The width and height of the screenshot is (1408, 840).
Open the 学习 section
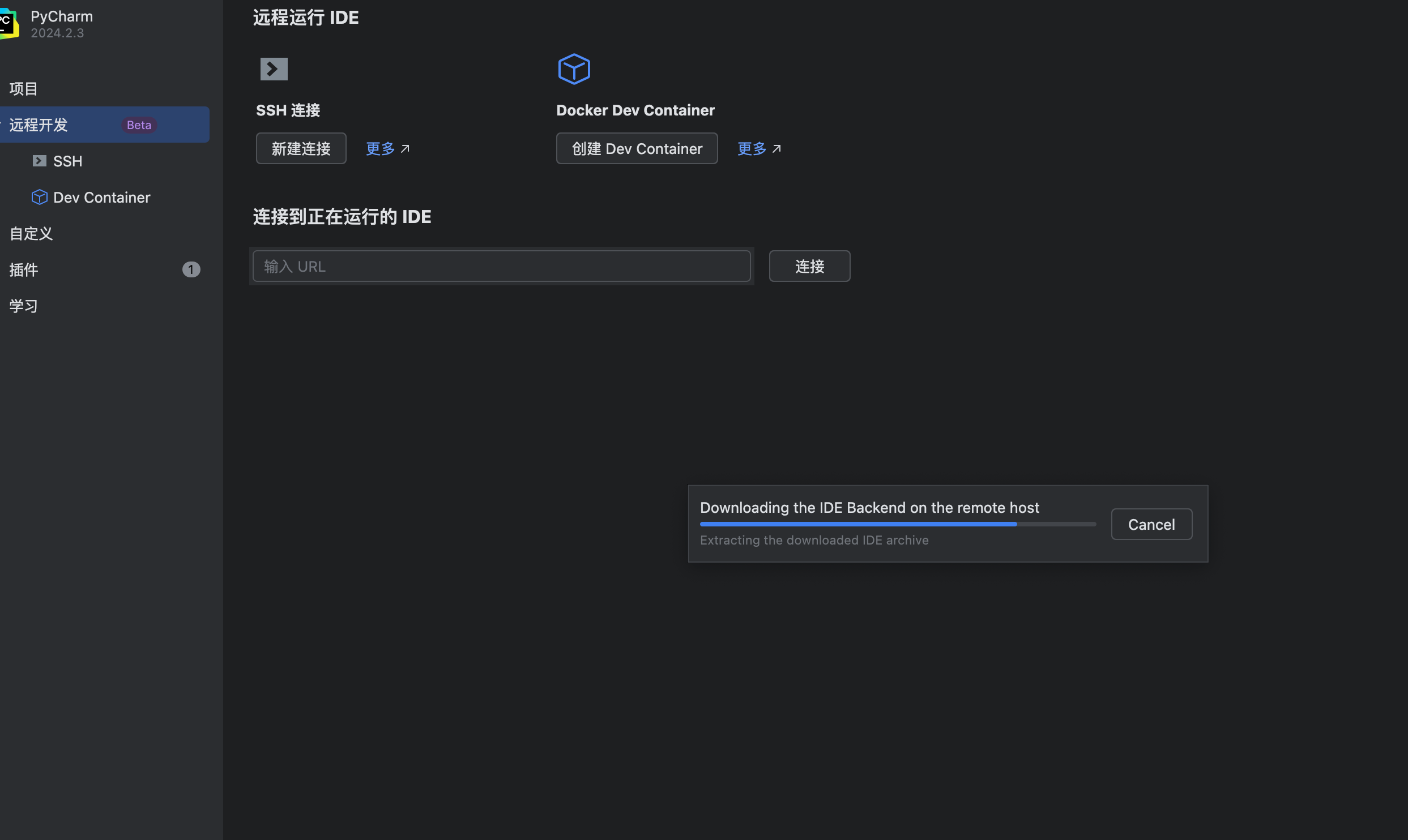pos(24,306)
